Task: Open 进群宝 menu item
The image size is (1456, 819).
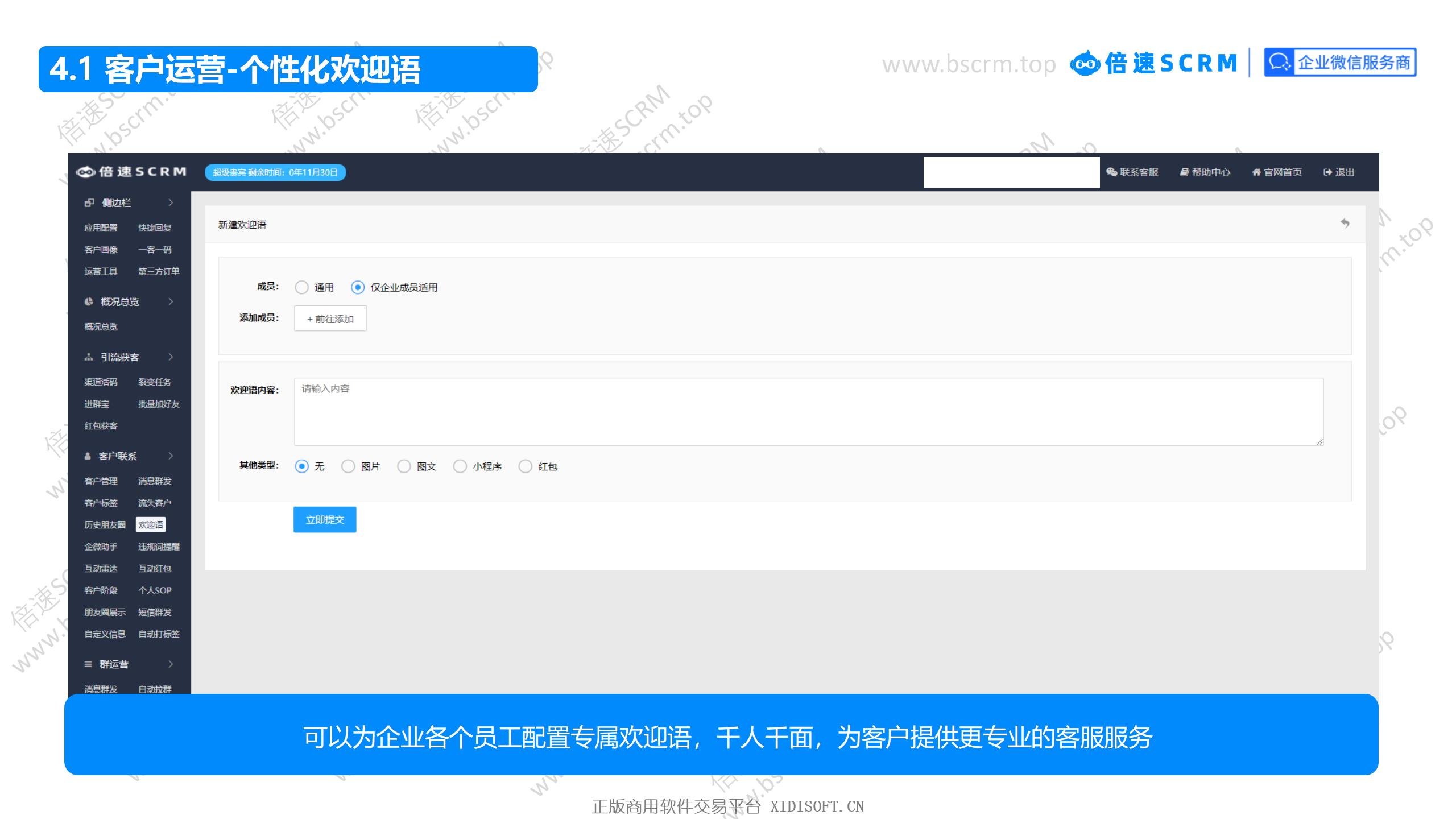Action: point(97,404)
